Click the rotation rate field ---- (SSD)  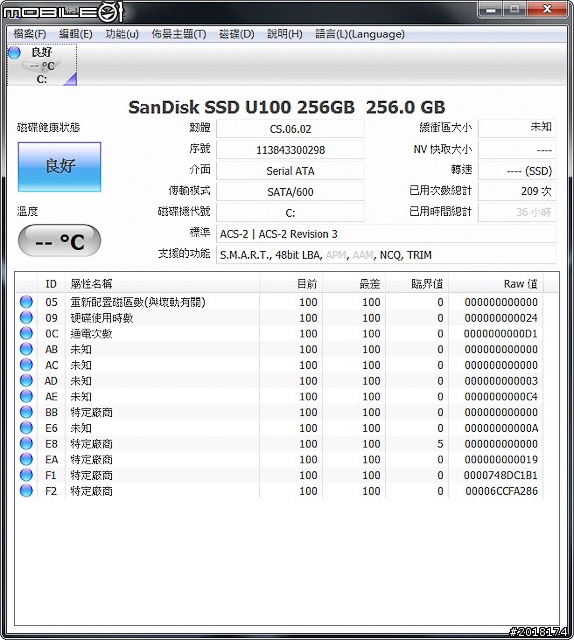coord(517,171)
